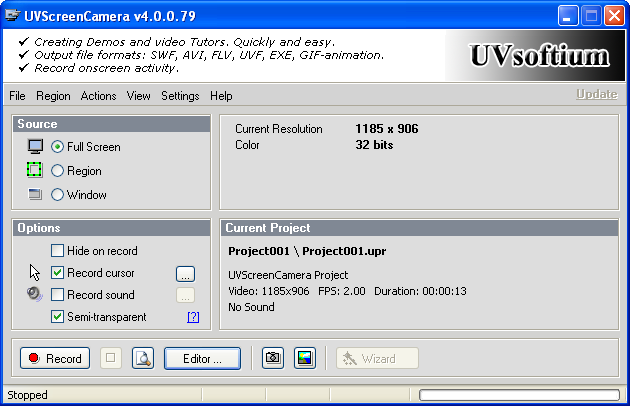
Task: Click the mouse cursor arrow icon
Action: [x=35, y=273]
